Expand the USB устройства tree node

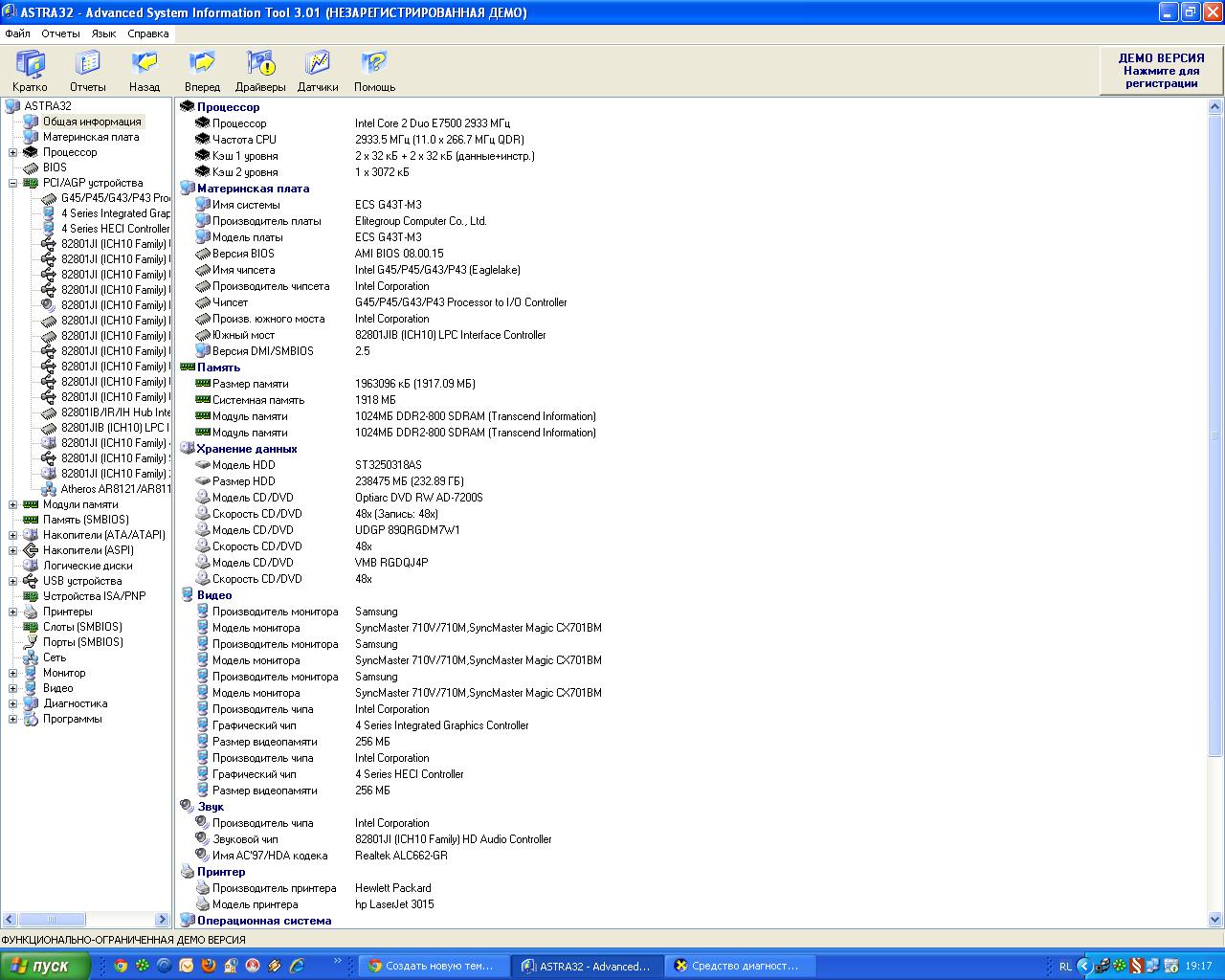pos(13,581)
